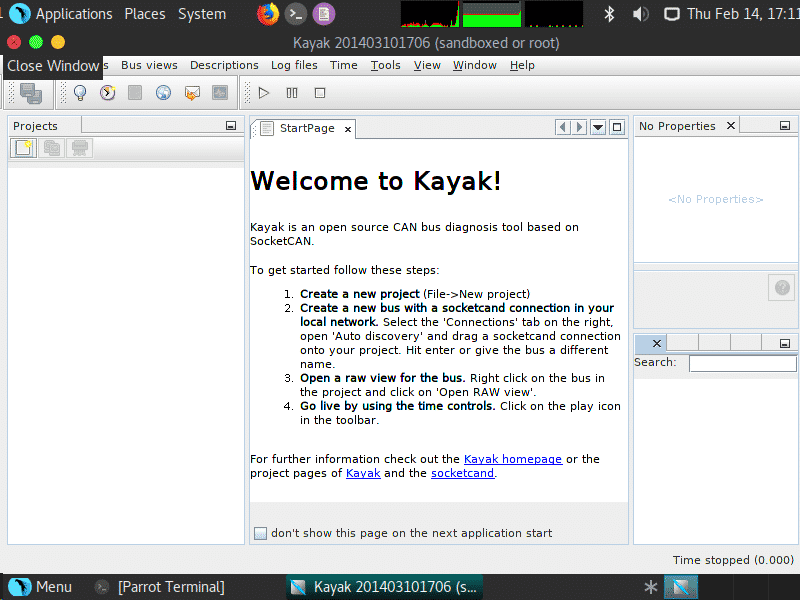Click the globe toolbar icon
This screenshot has height=600, width=800.
(x=163, y=93)
